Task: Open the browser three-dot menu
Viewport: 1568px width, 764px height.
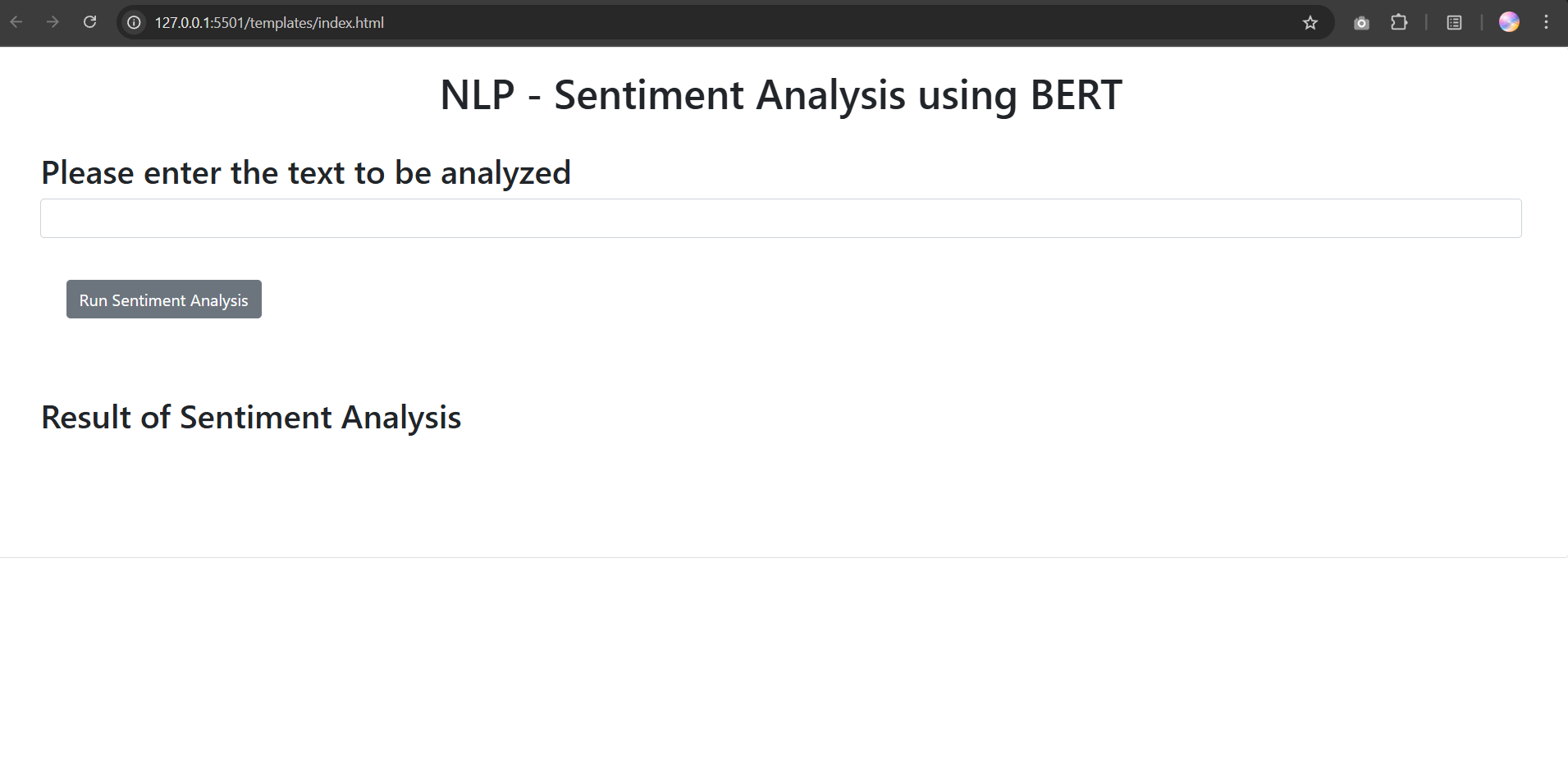Action: pyautogui.click(x=1546, y=22)
